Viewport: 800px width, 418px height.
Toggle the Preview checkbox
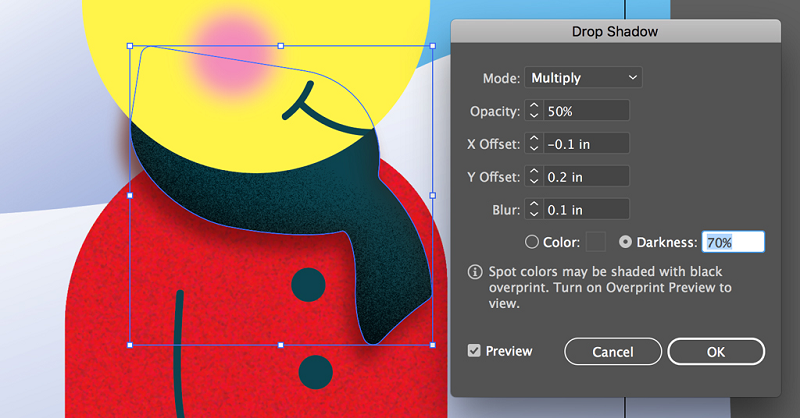475,351
